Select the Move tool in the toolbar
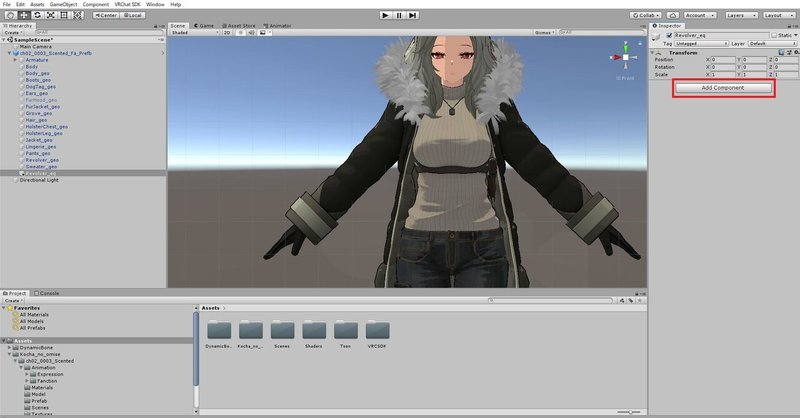 click(23, 15)
